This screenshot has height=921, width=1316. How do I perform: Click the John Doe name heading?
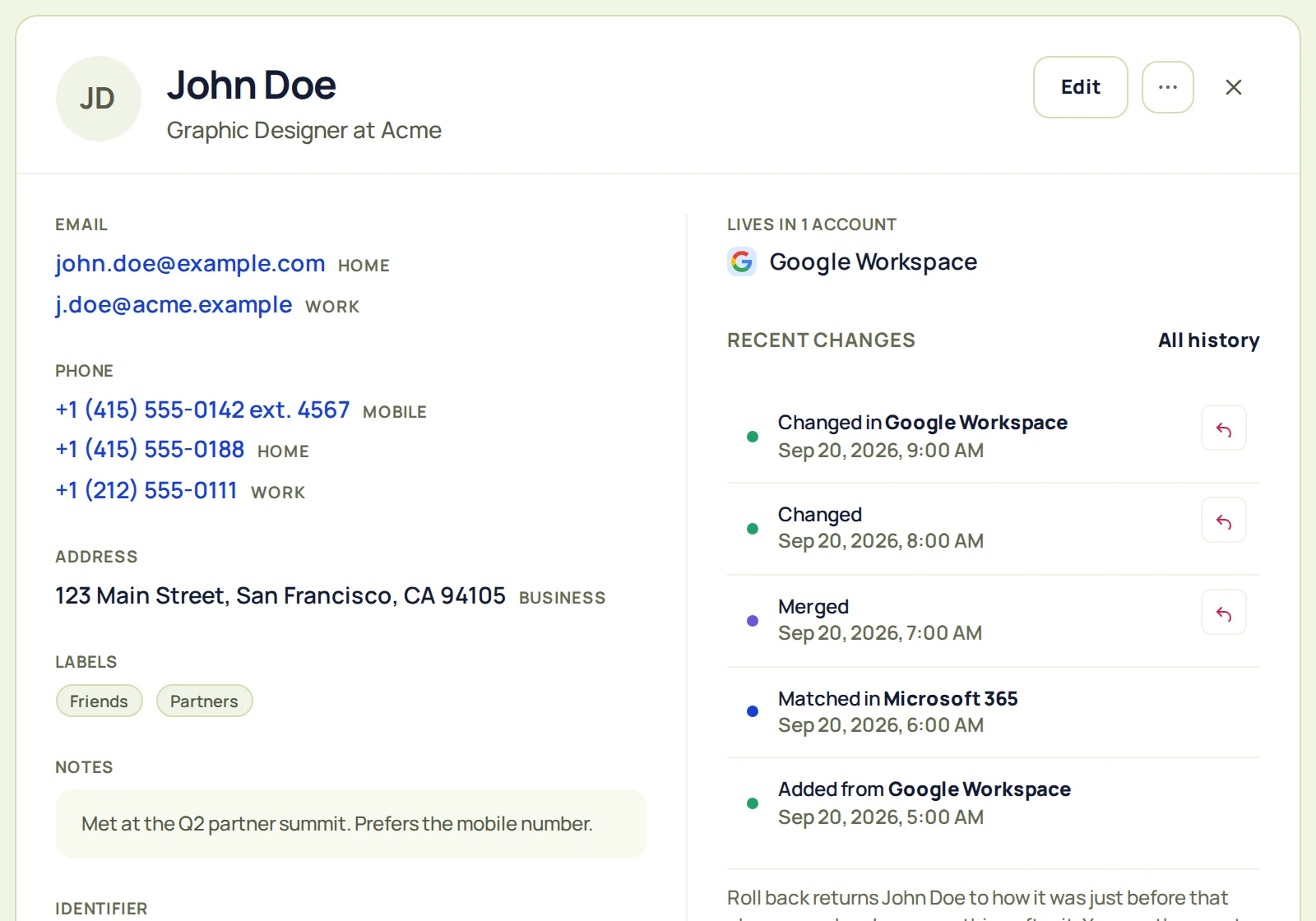tap(252, 86)
